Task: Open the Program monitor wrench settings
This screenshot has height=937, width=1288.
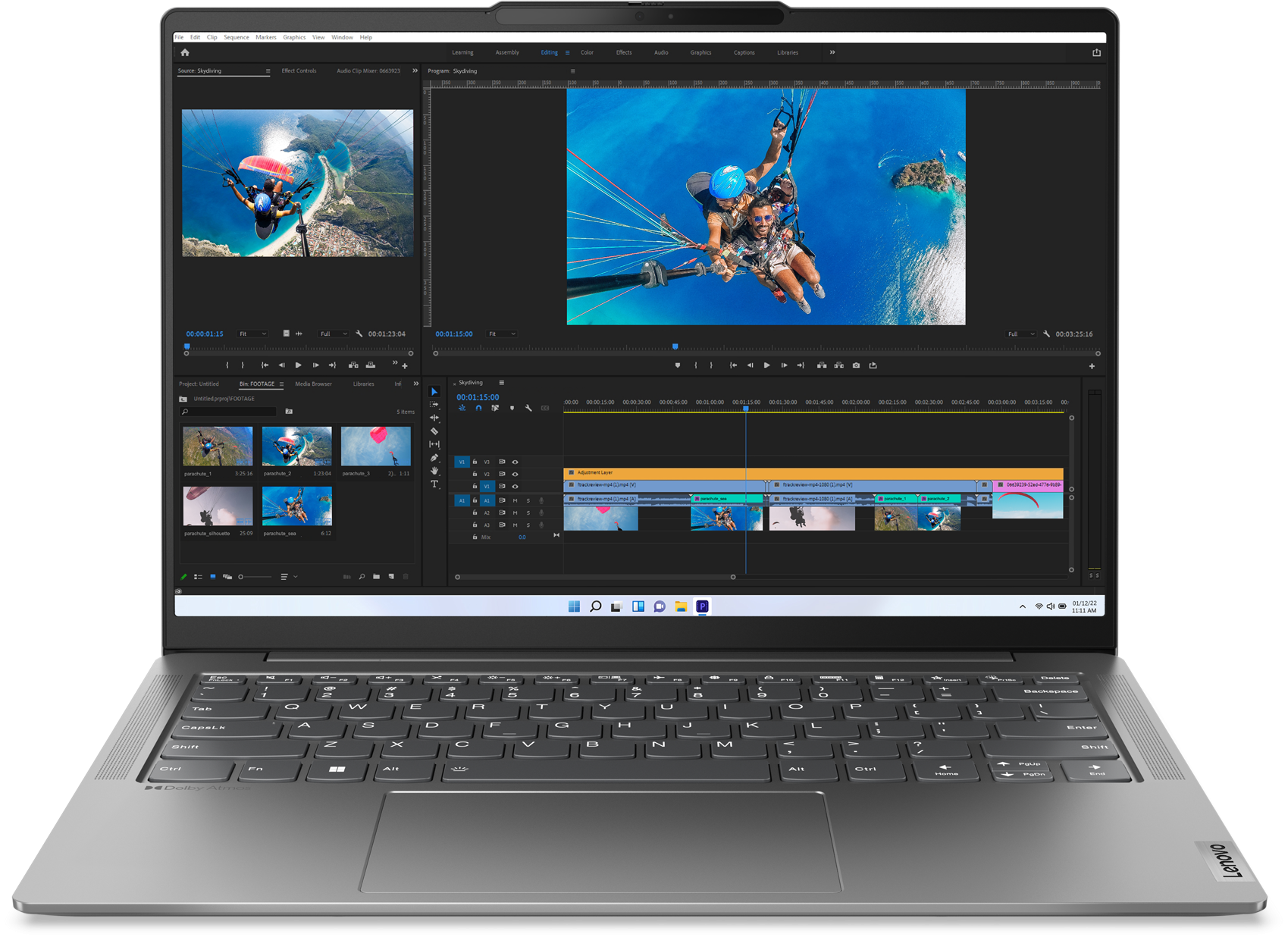Action: coord(1047,334)
